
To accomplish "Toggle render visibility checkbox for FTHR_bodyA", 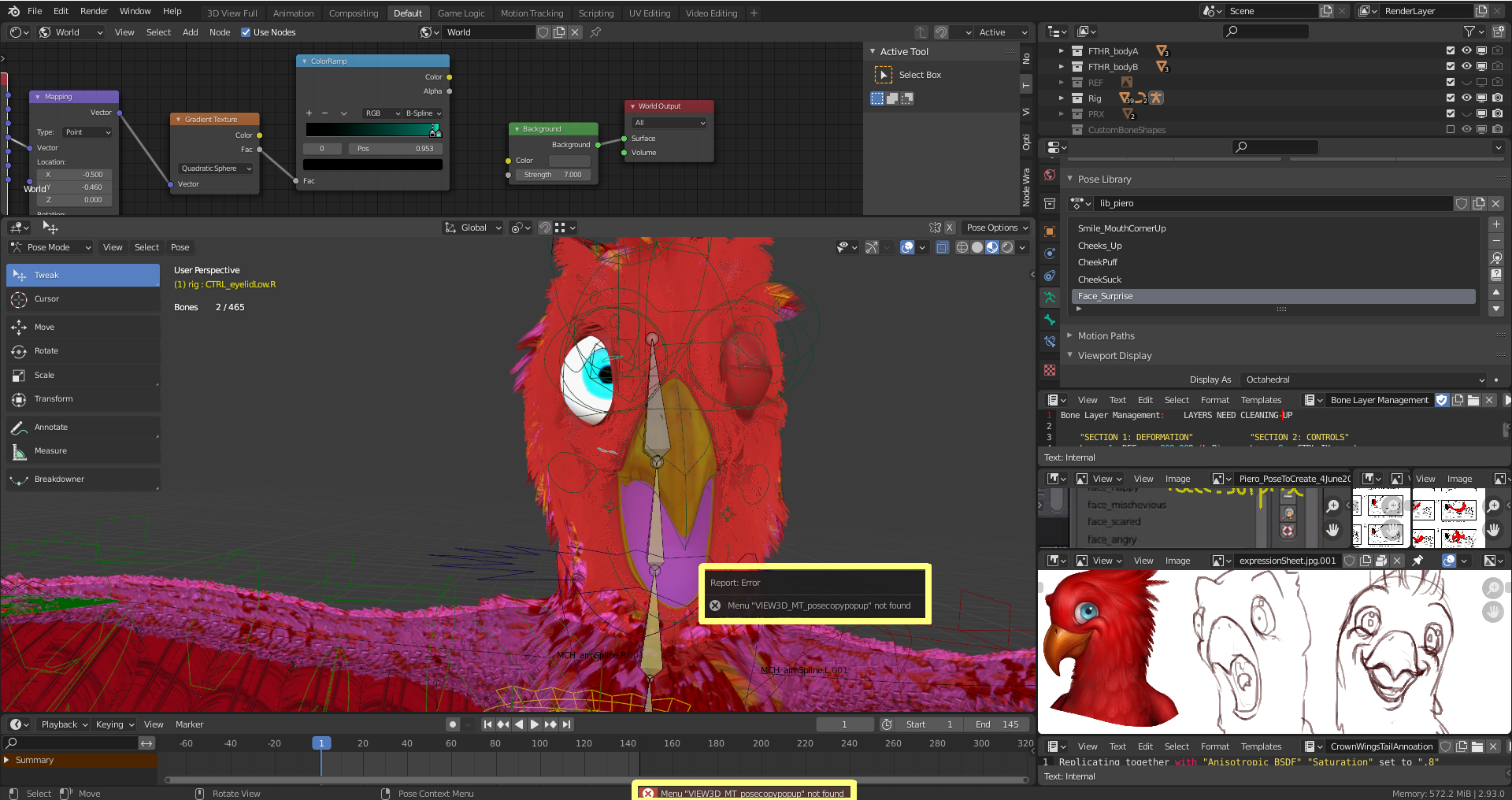I will (x=1497, y=50).
